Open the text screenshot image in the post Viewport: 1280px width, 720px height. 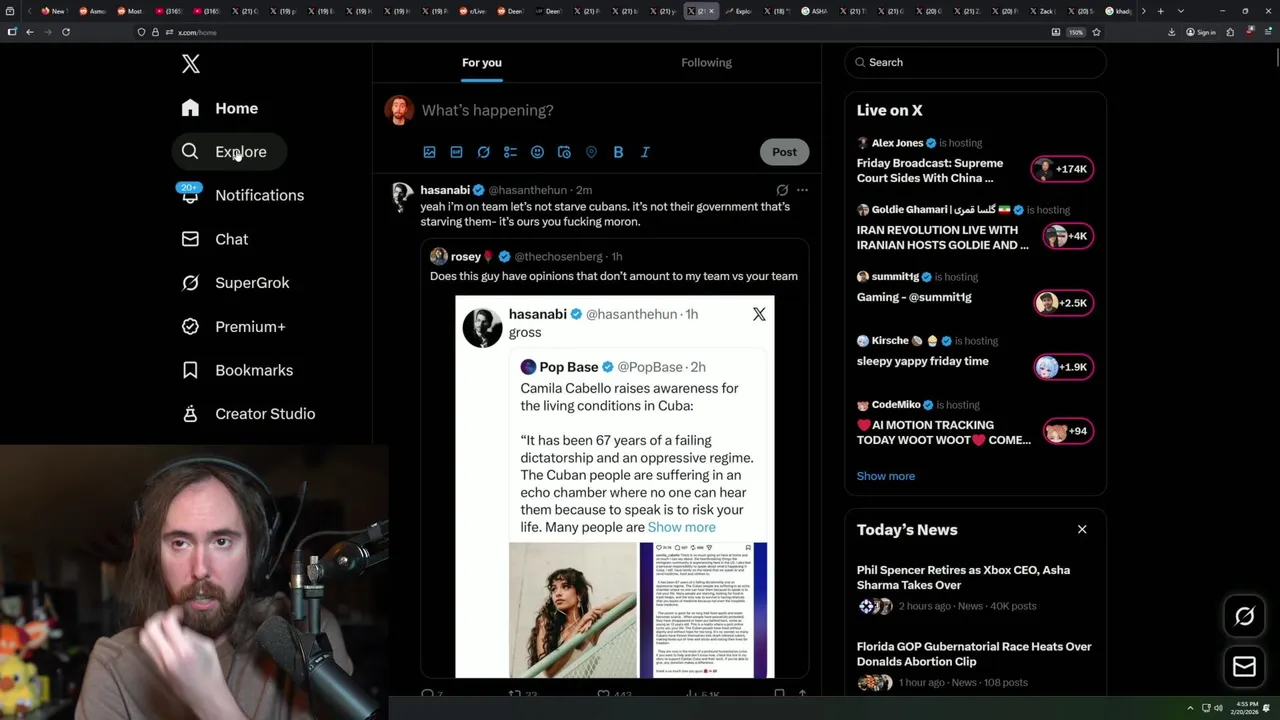703,610
